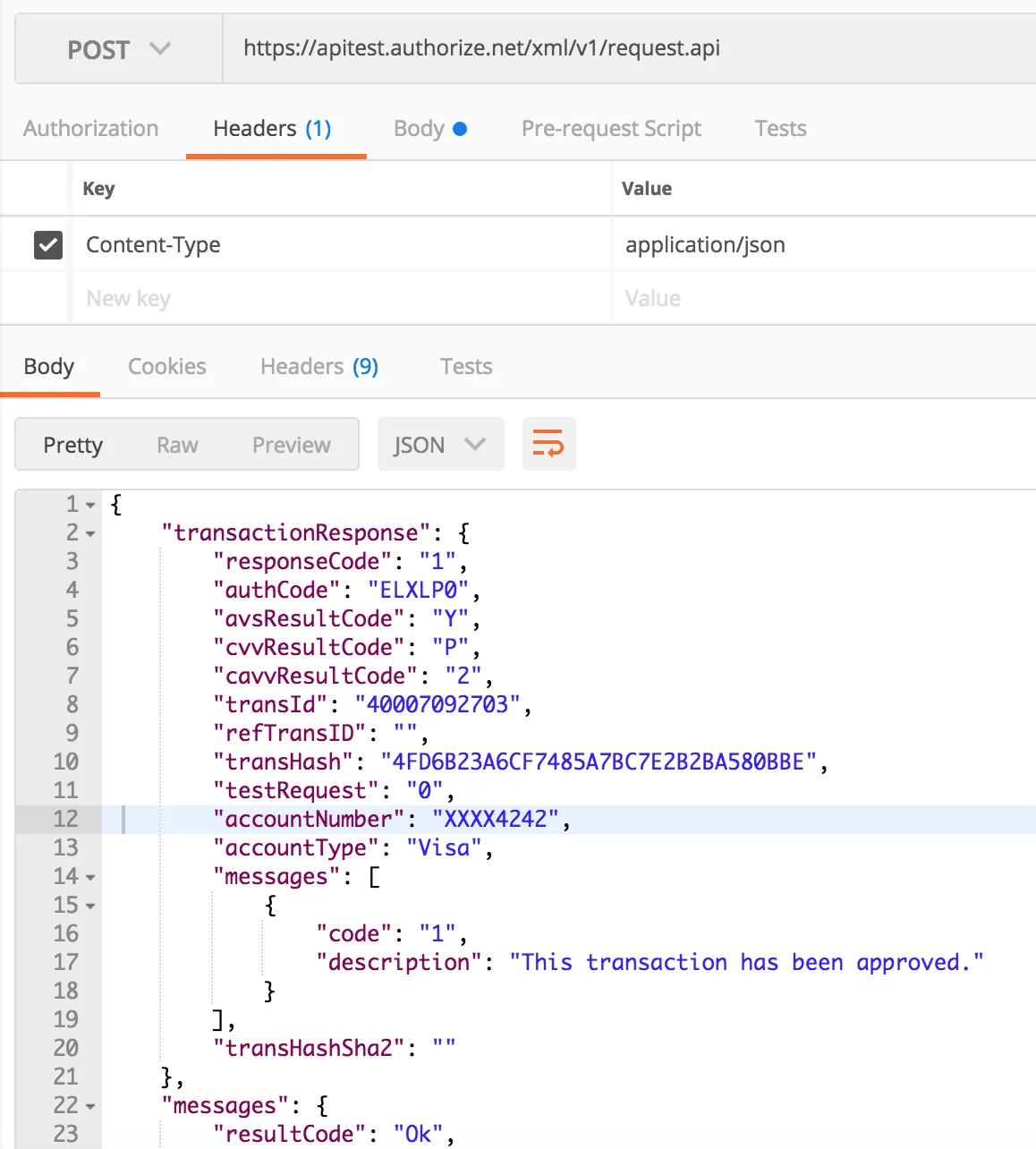Click the New key input field
The width and height of the screenshot is (1036, 1149).
pyautogui.click(x=340, y=299)
